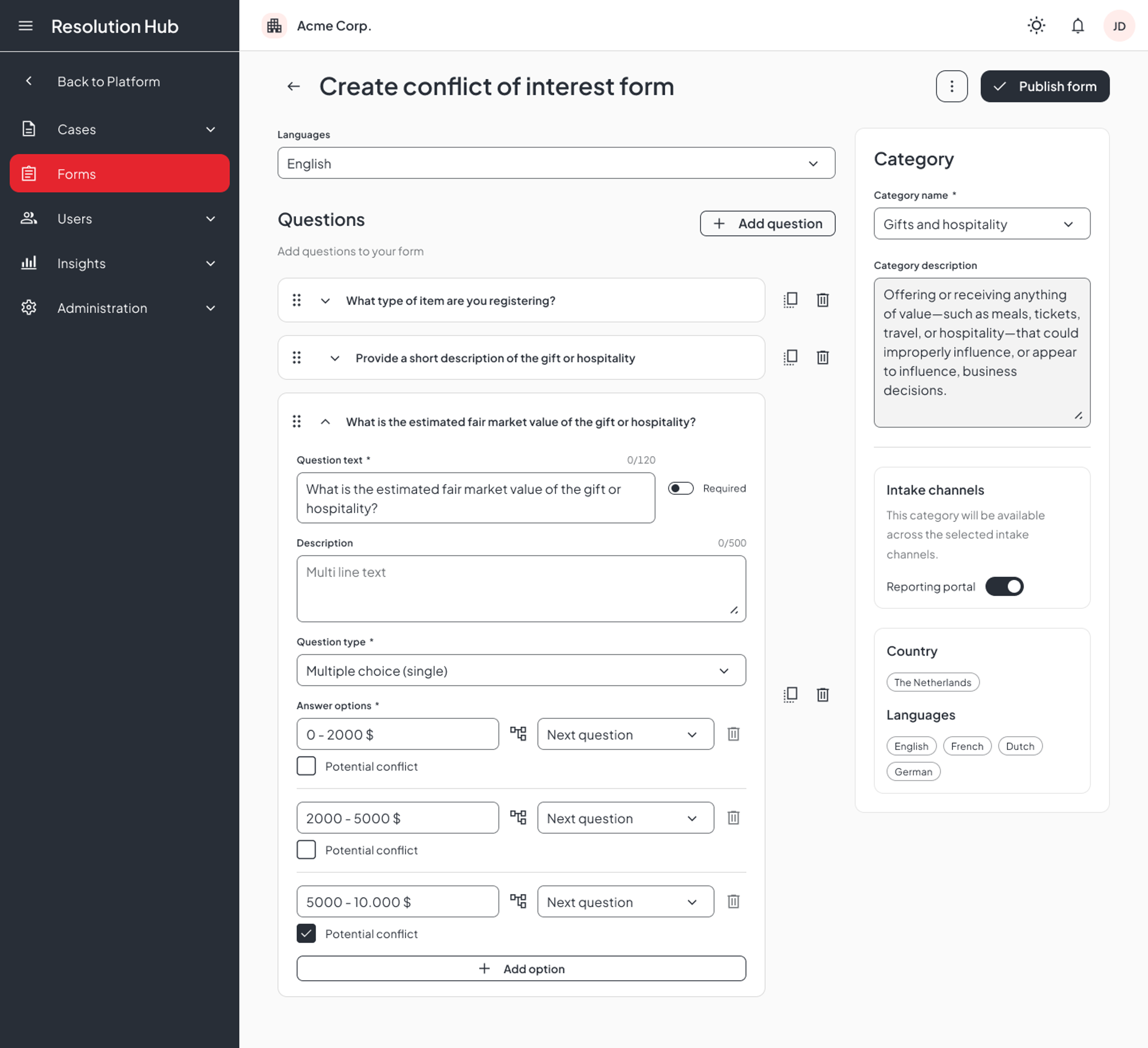Click the Acme Corp building icon

coord(274,26)
